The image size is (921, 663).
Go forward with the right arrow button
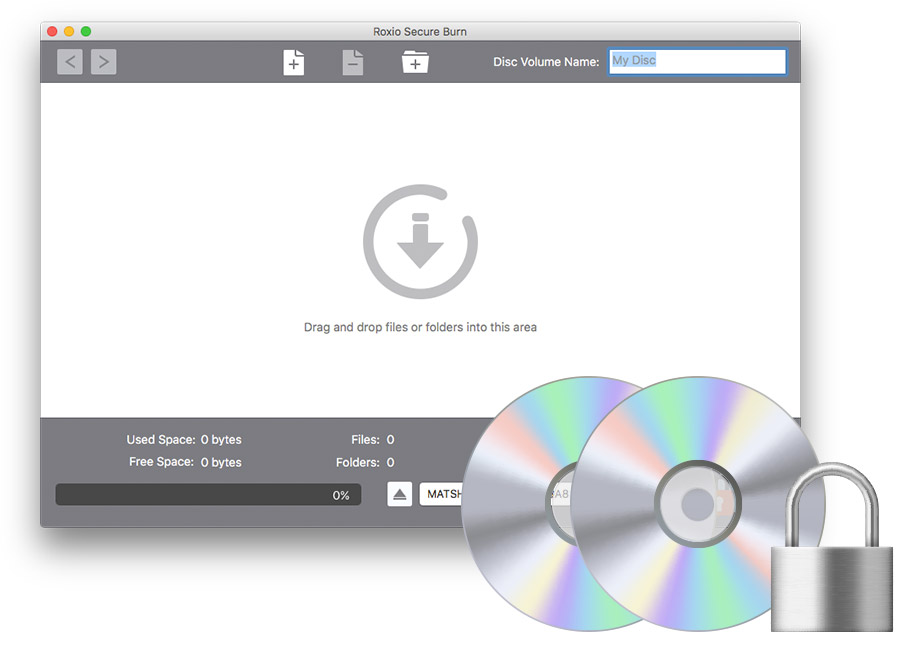click(x=104, y=62)
